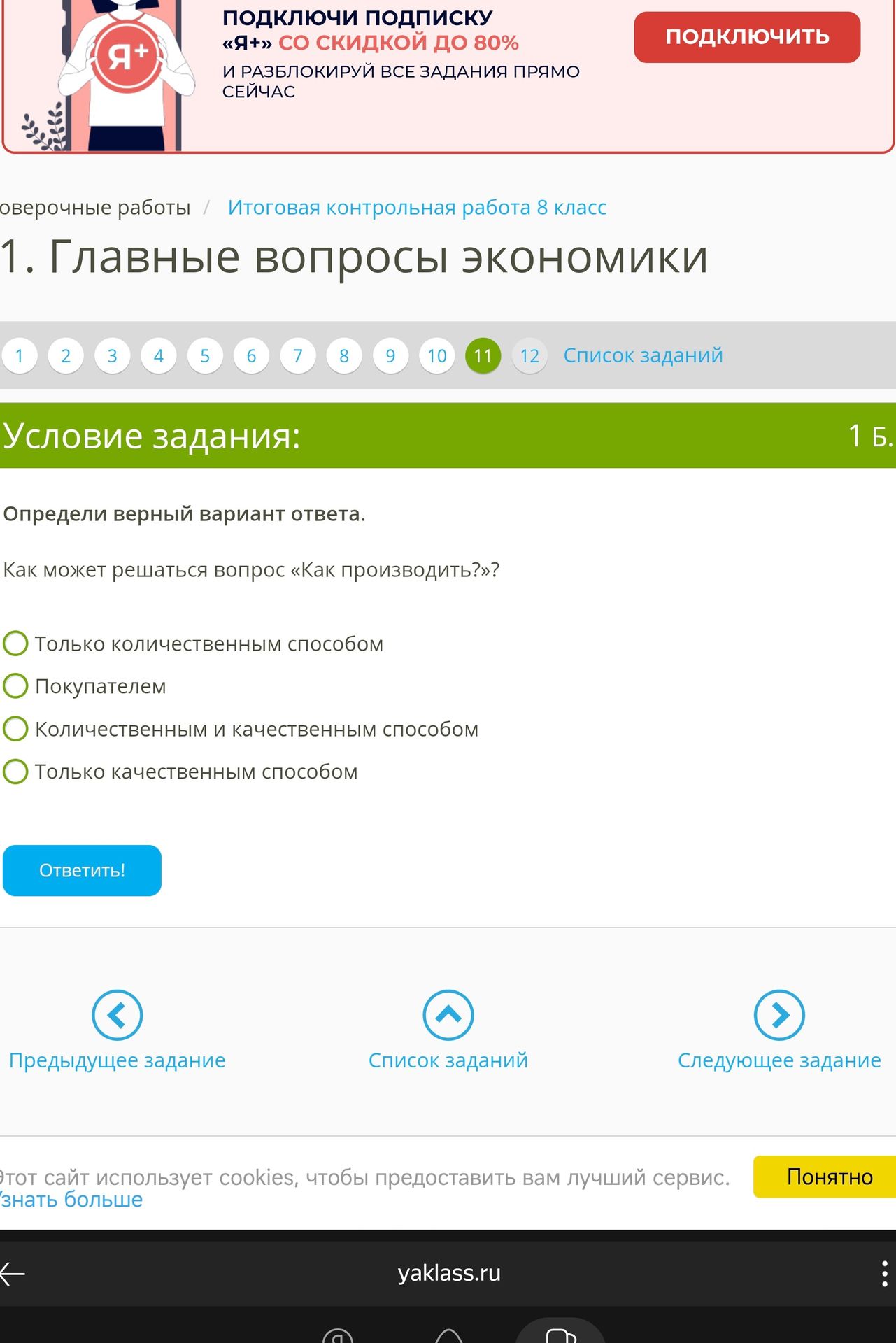Viewport: 896px width, 1343px height.
Task: Click the Я+ subscription logo image
Action: click(x=128, y=56)
